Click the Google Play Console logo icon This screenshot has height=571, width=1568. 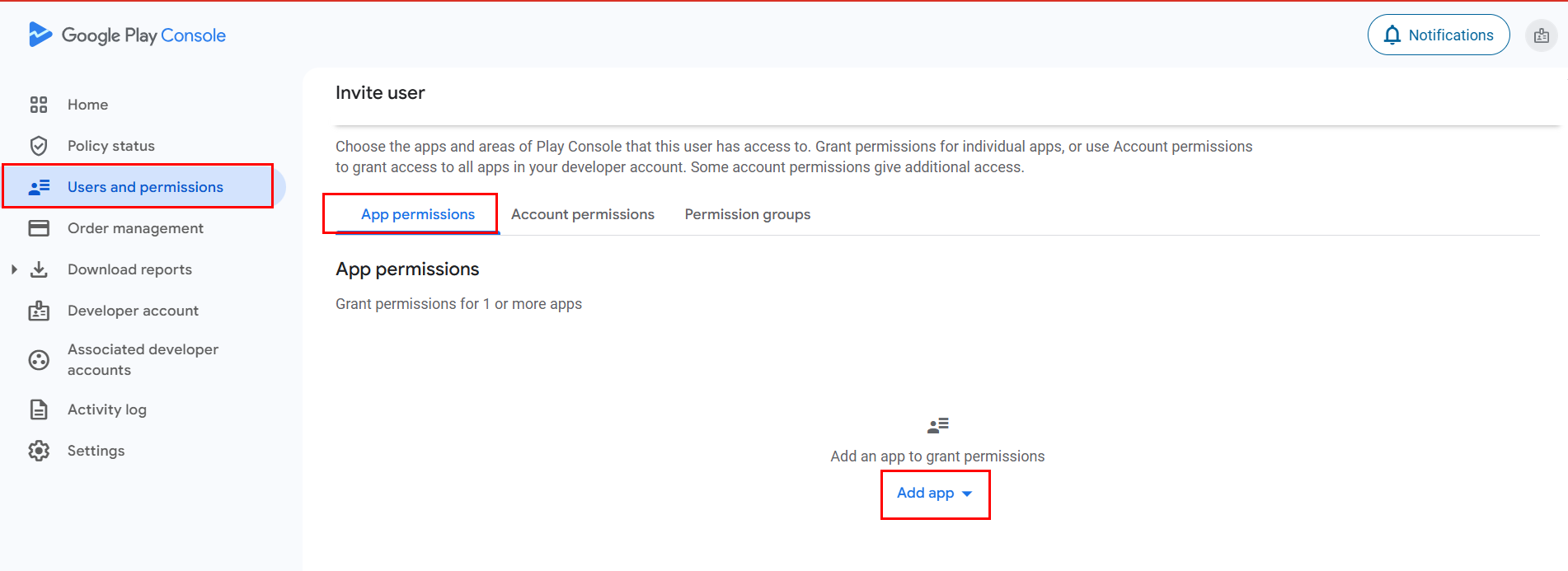(x=40, y=35)
